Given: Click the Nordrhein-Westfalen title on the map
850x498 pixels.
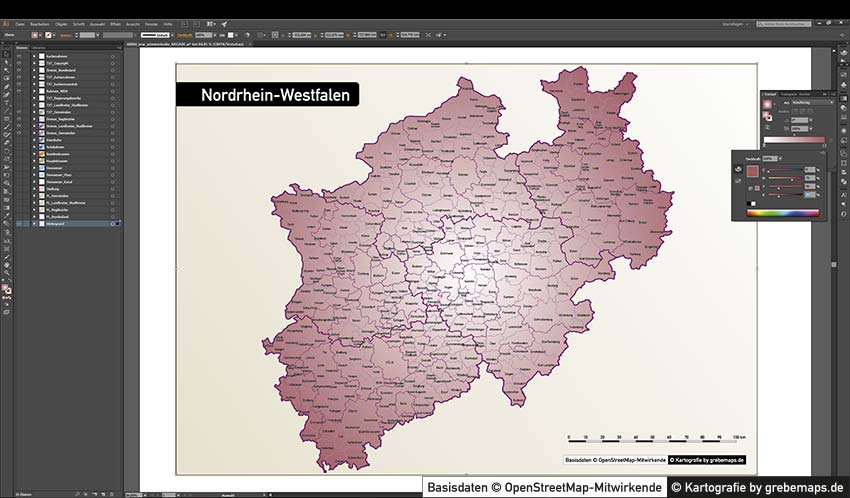Looking at the screenshot, I should [267, 95].
